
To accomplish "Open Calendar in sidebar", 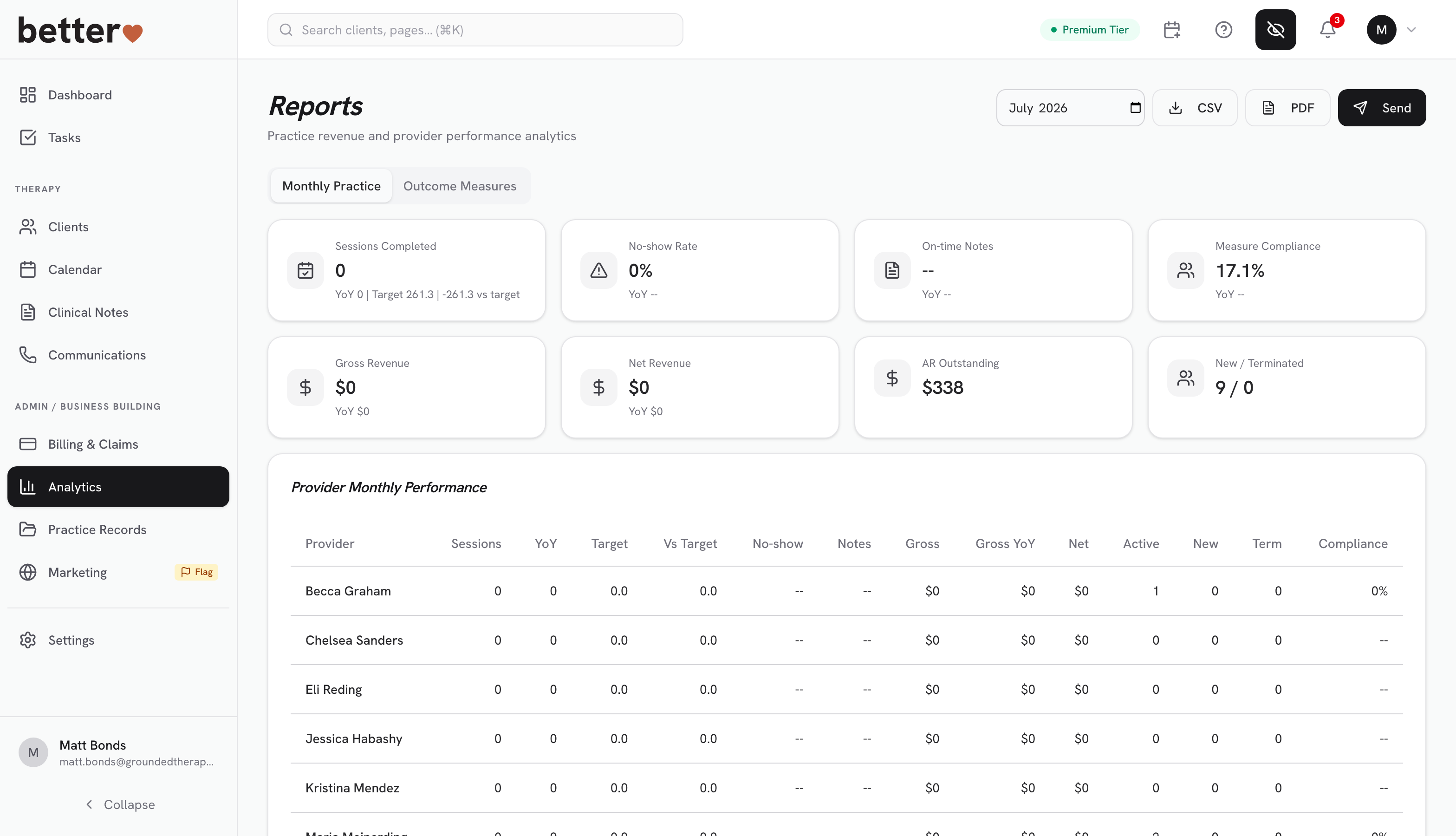I will (118, 270).
